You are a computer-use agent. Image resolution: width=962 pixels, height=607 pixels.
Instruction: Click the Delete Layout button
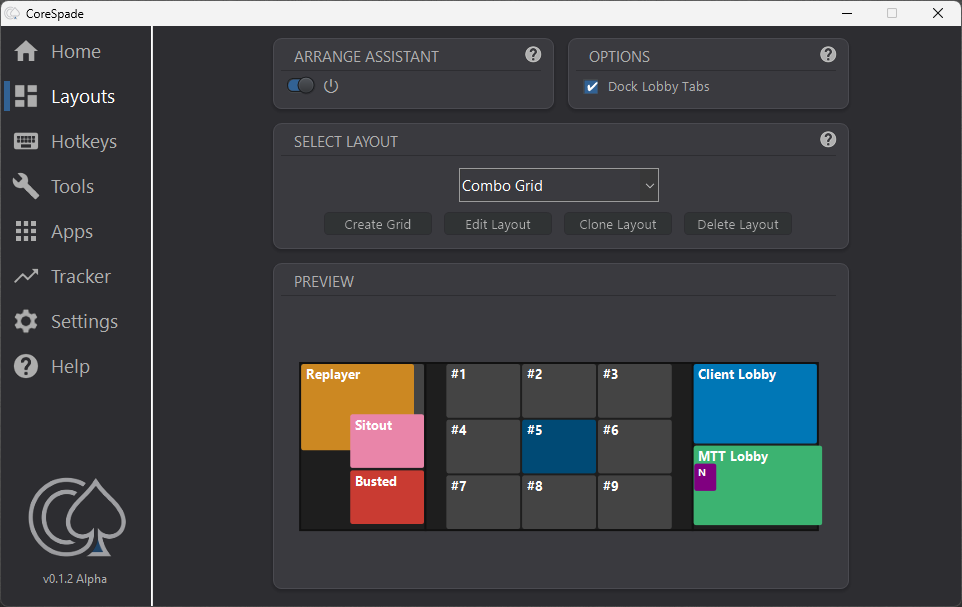coord(738,224)
